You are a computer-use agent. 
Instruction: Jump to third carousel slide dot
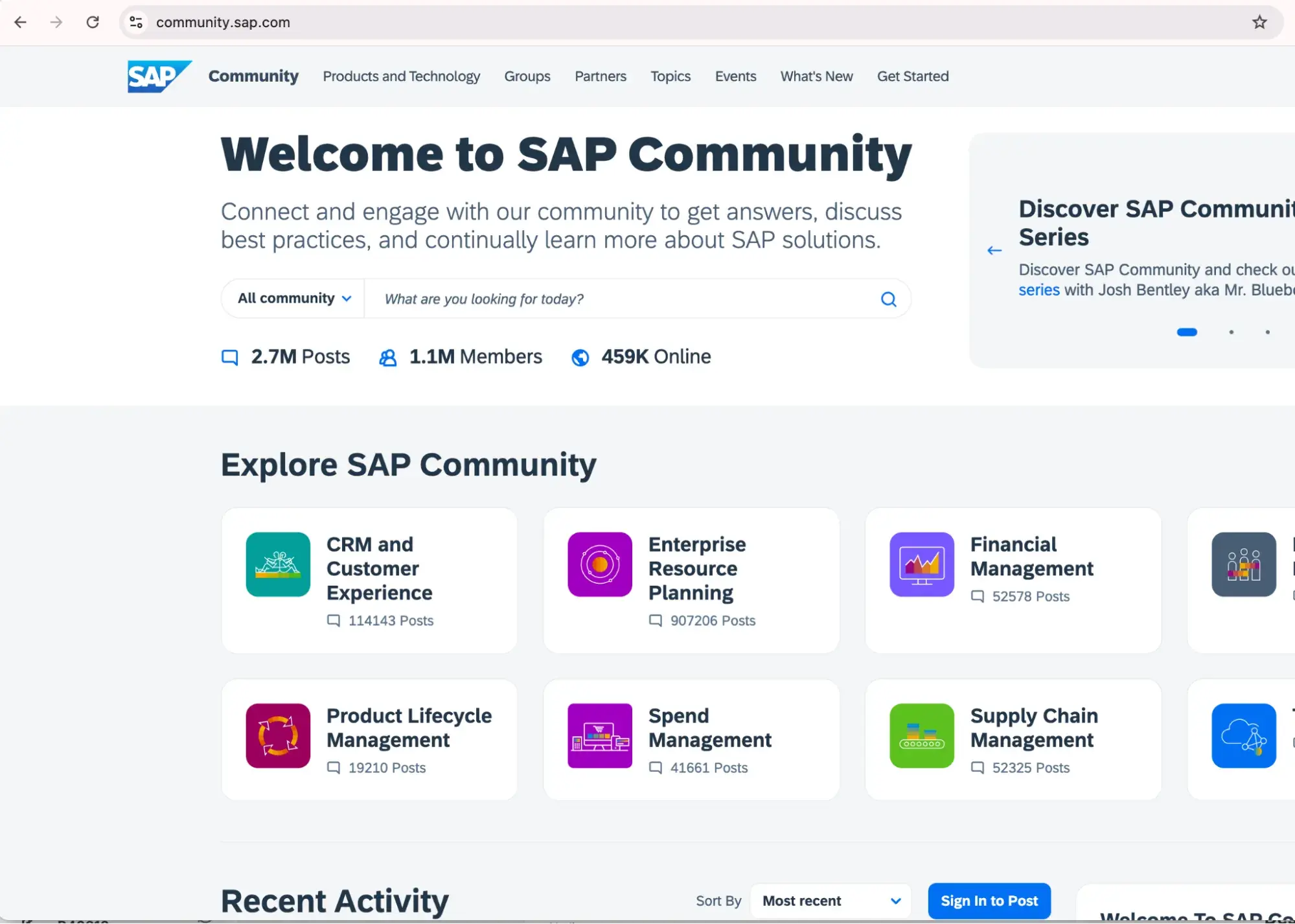1267,332
